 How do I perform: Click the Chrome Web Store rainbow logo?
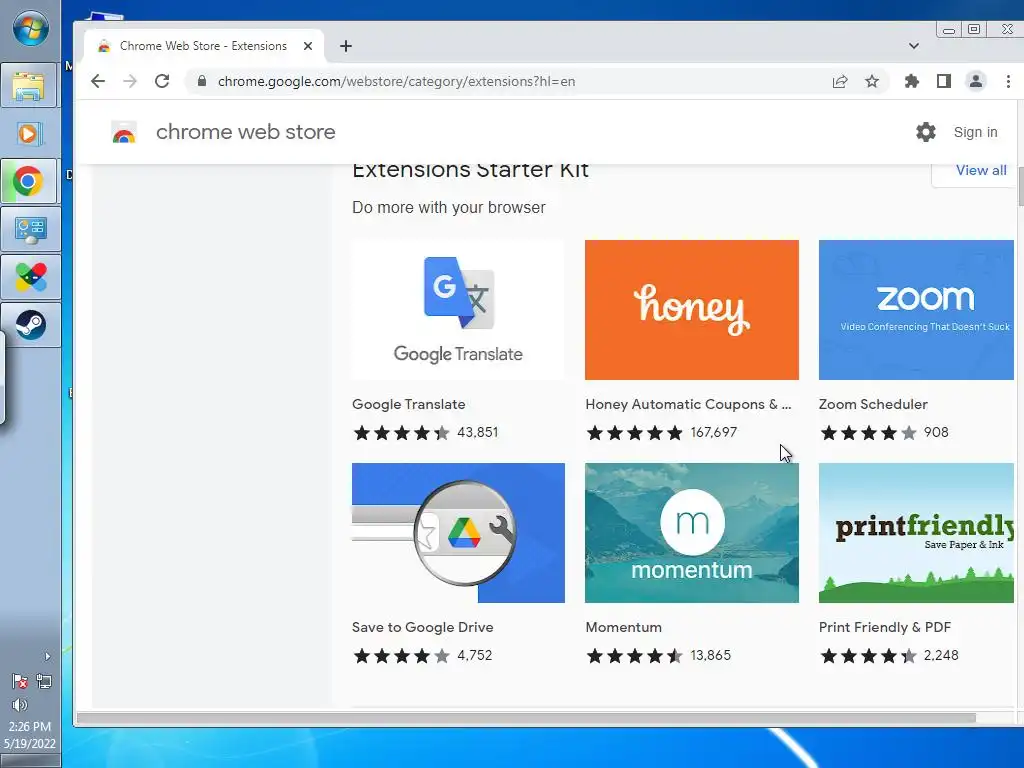click(124, 132)
